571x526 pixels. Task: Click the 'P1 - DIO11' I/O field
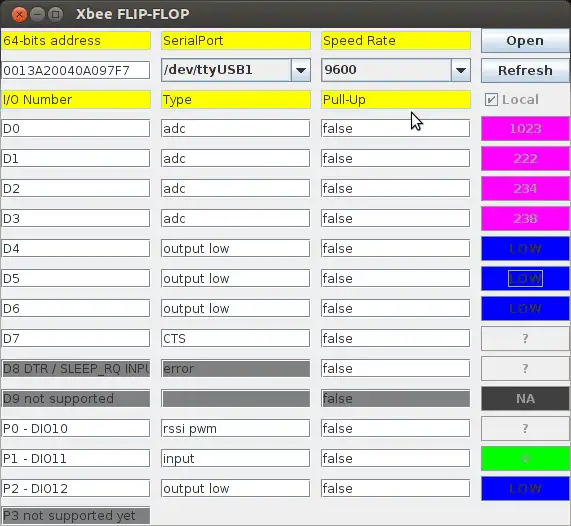(x=76, y=458)
